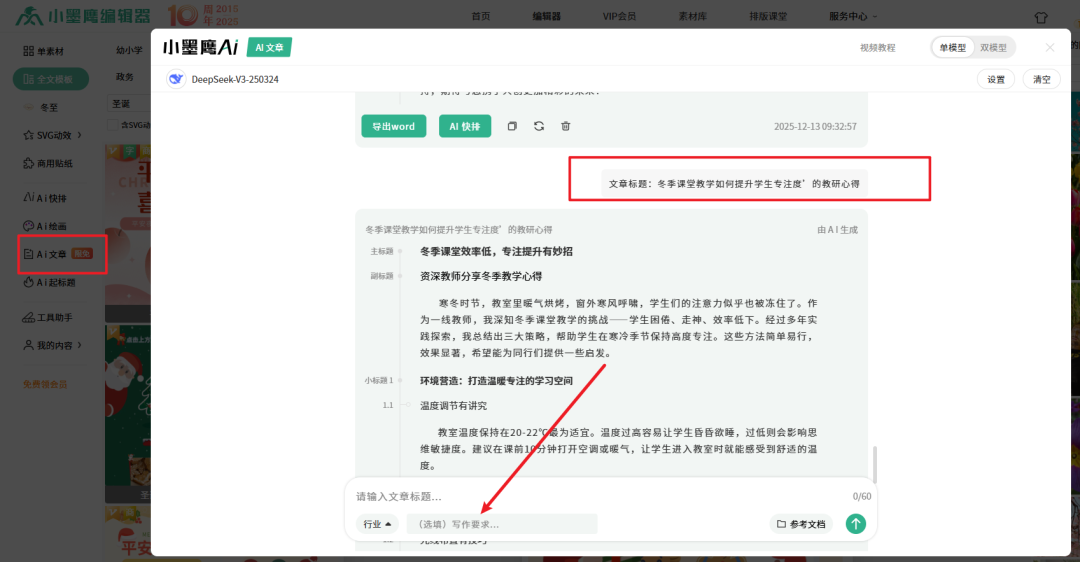Click the DeepSeek whale model icon
Image resolution: width=1080 pixels, height=562 pixels.
[x=176, y=79]
